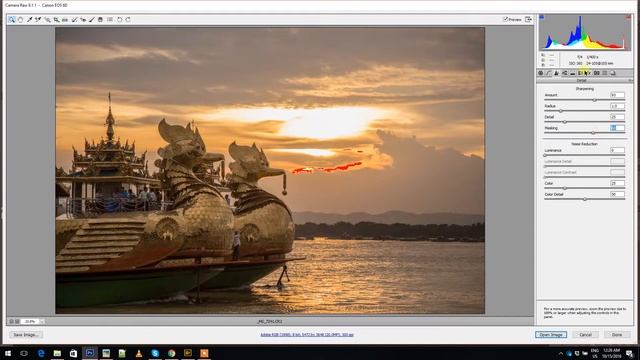Viewport: 640px width, 360px height.
Task: Select the Hand tool
Action: coord(20,20)
